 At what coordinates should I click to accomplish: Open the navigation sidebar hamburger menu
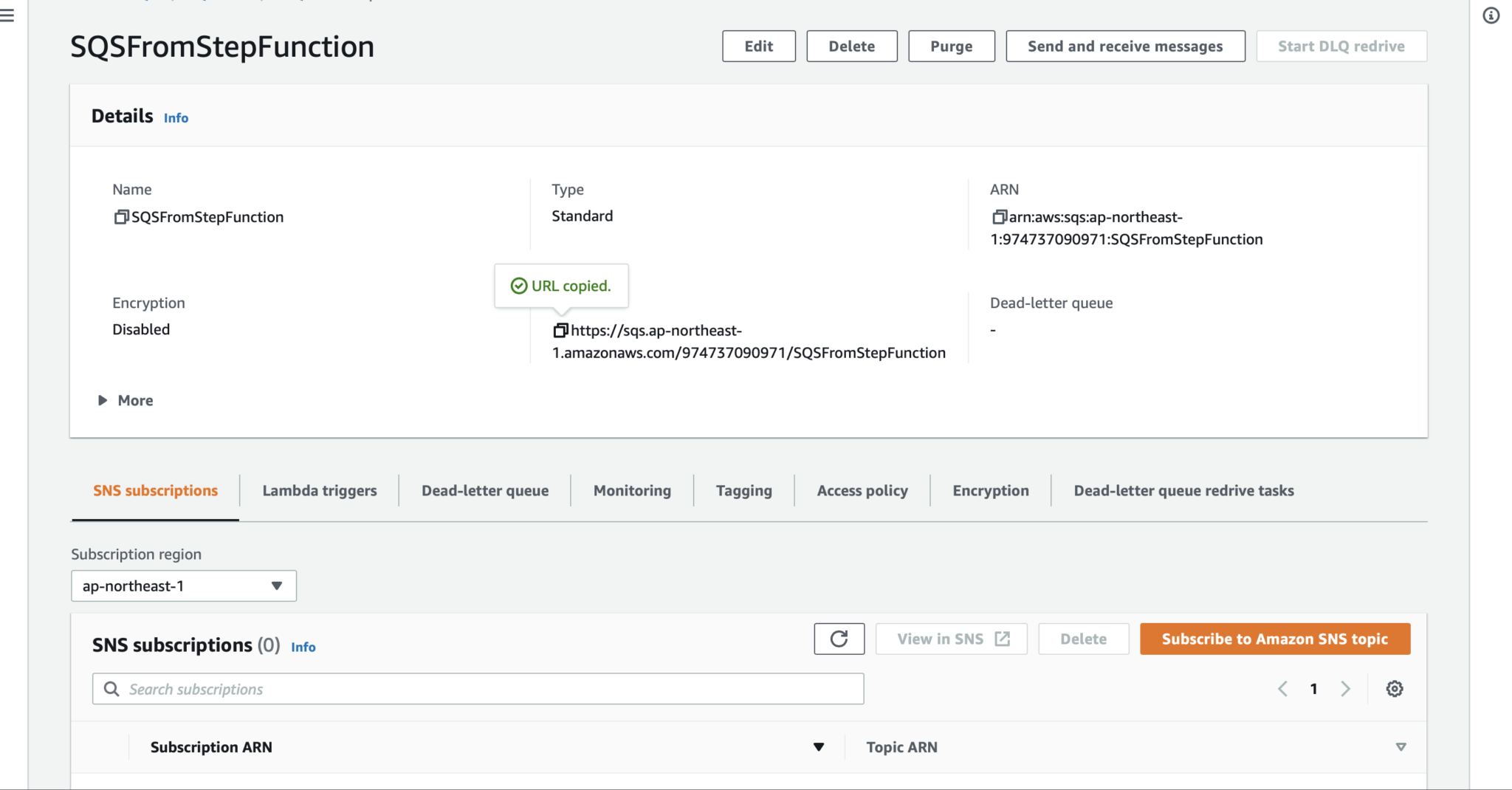point(7,15)
